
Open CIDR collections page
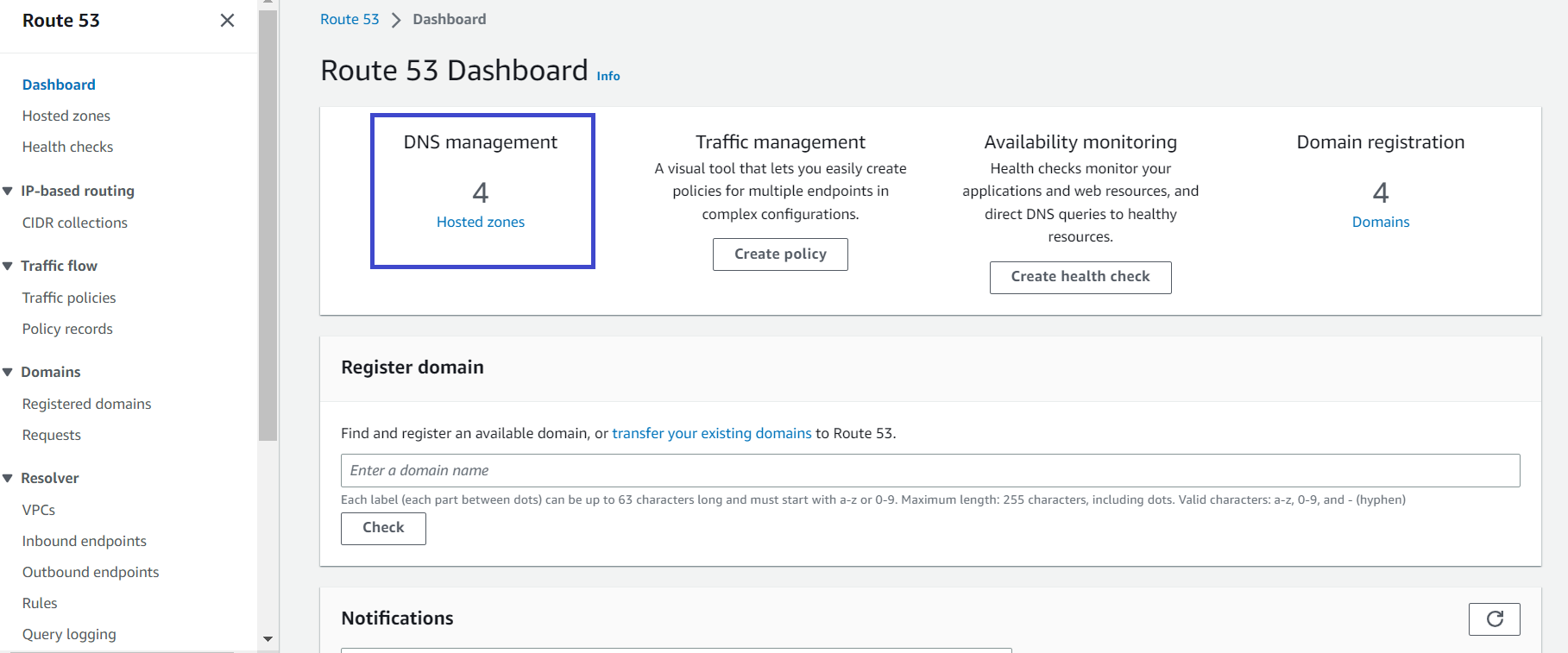[x=75, y=223]
